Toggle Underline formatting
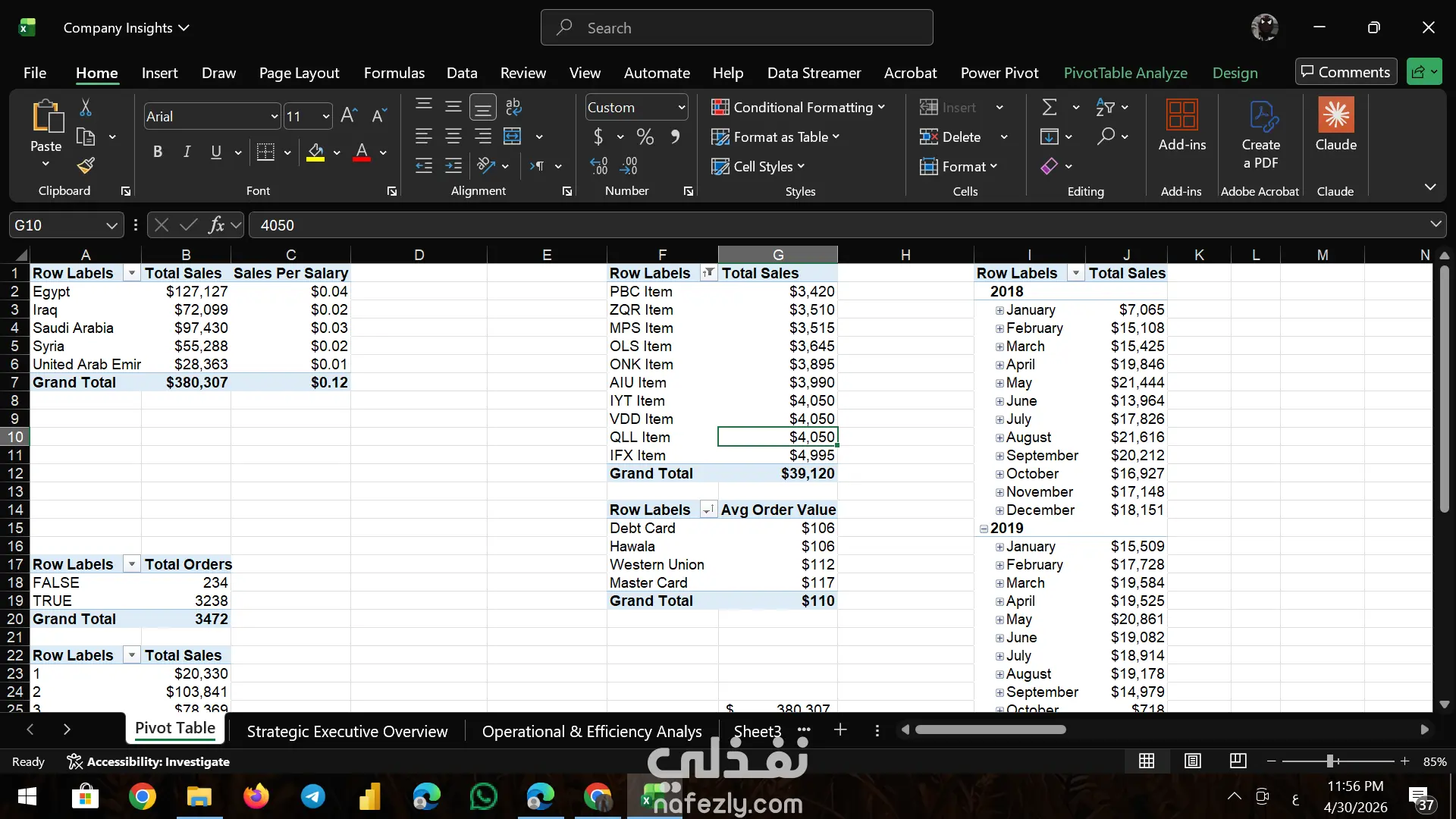1456x819 pixels. pos(216,152)
